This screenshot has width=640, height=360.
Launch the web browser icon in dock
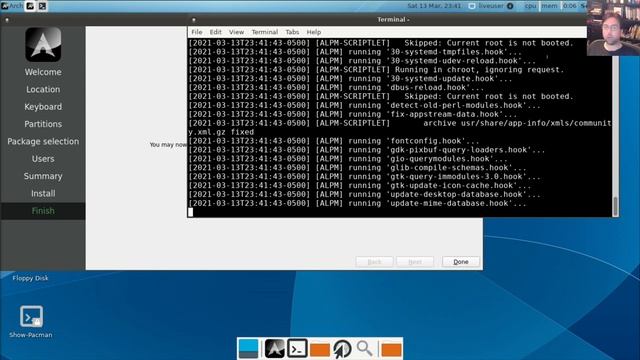342,349
